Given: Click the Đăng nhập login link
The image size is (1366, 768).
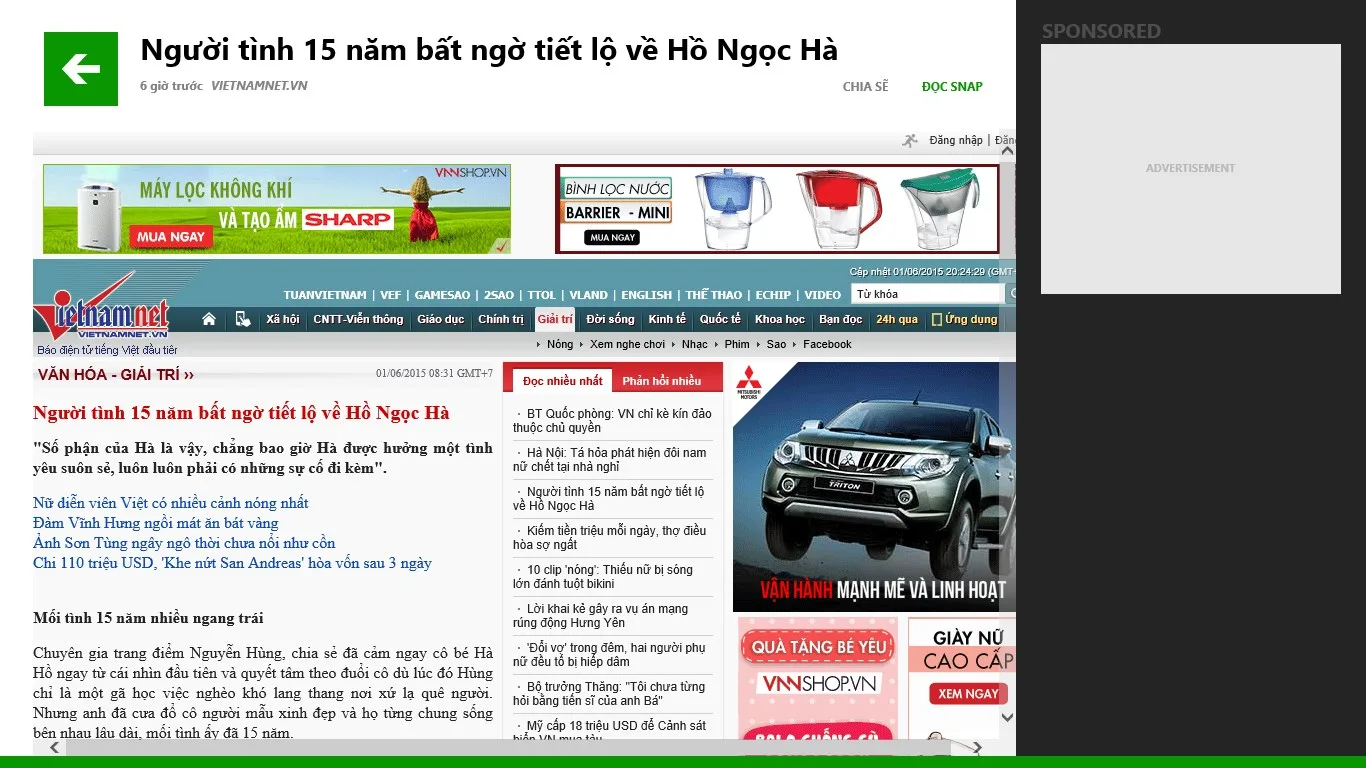Looking at the screenshot, I should 956,140.
